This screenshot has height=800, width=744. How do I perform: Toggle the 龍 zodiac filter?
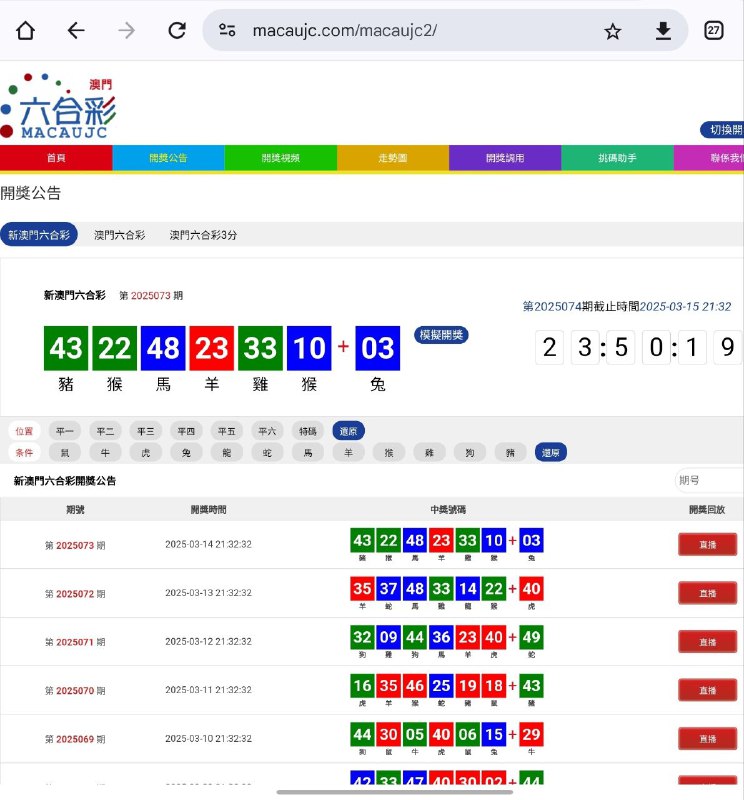coord(227,453)
